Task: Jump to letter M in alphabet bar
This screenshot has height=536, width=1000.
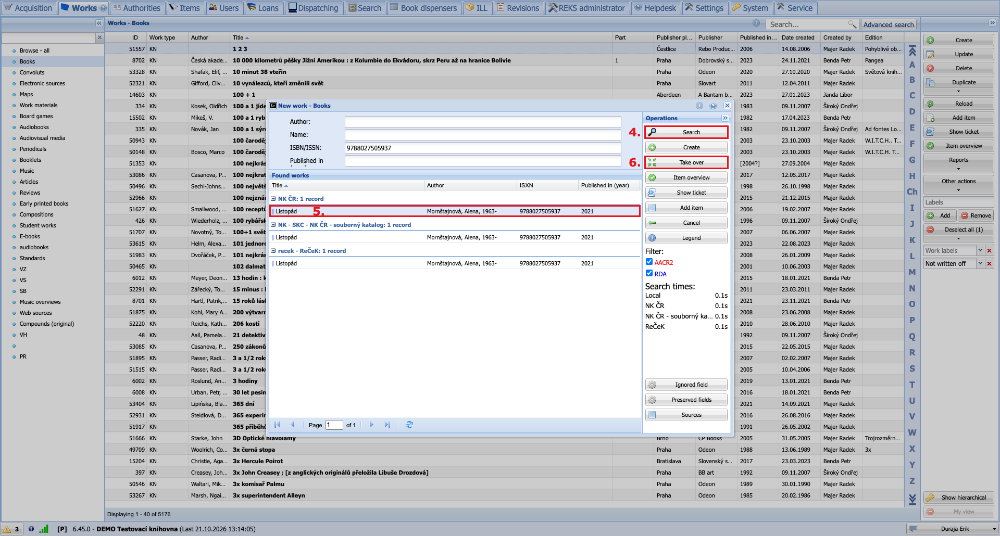Action: click(x=912, y=272)
